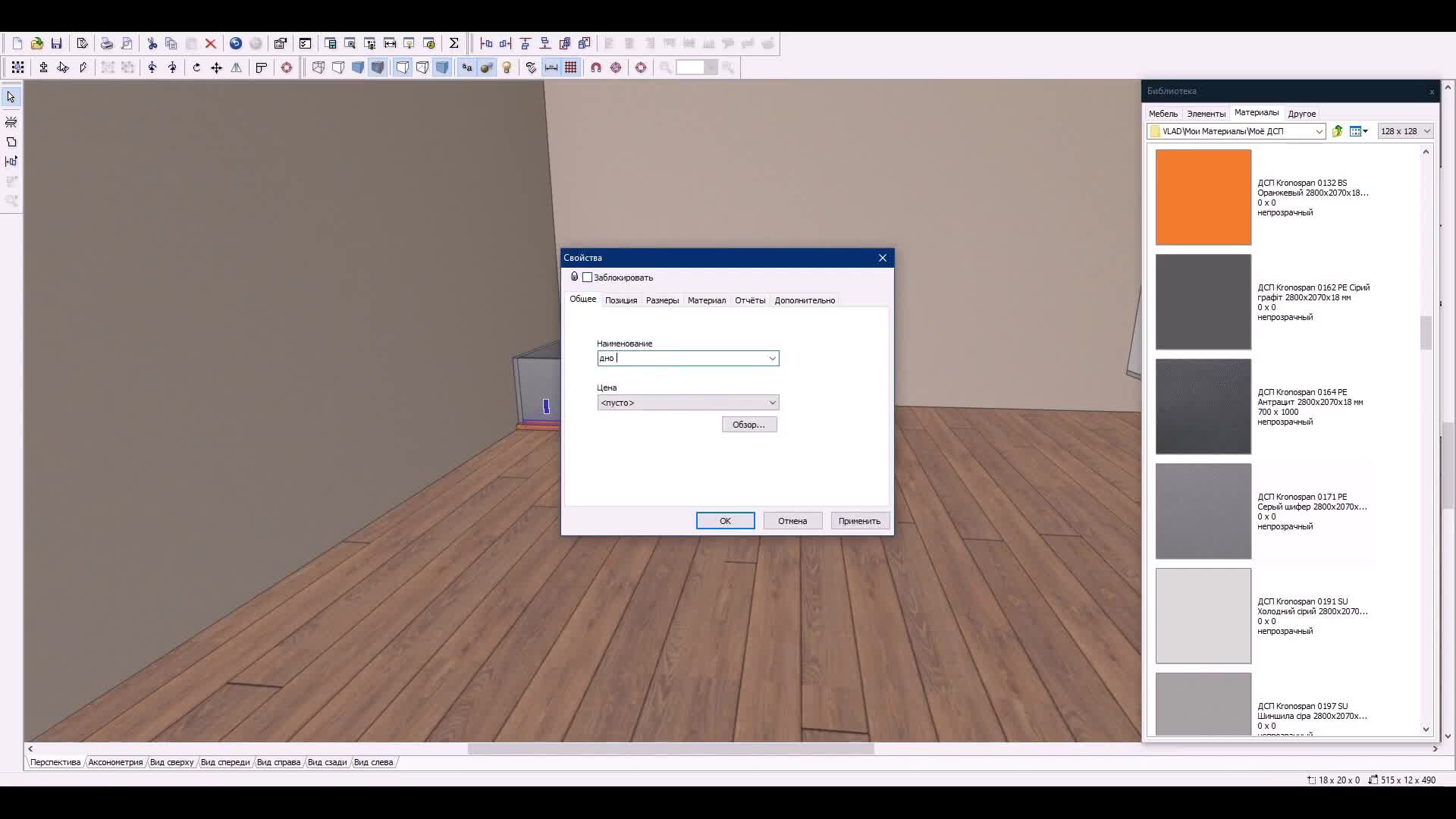Switch to Аксонометрия view tab

pos(115,762)
